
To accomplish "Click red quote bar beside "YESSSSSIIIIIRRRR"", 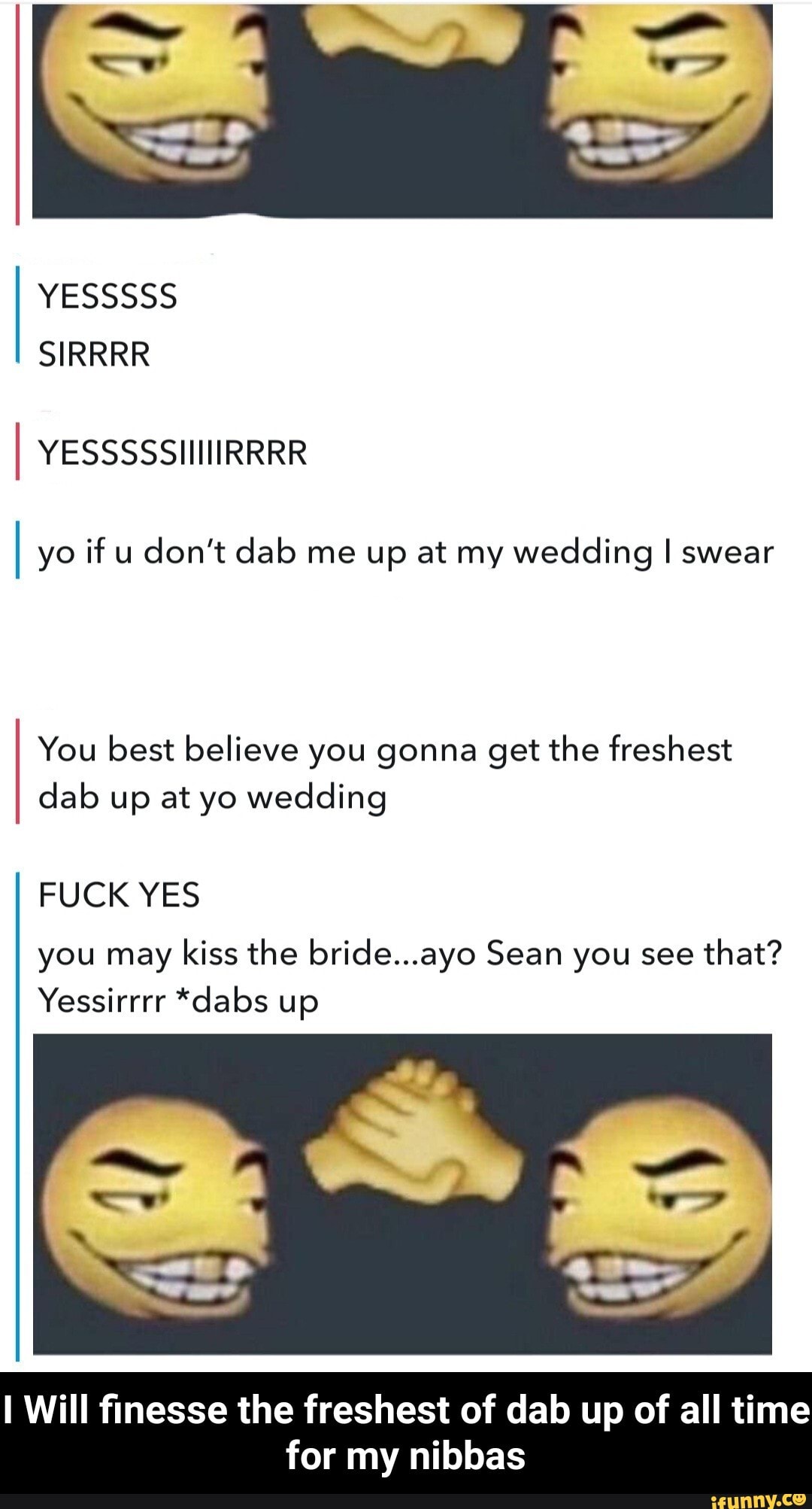I will click(x=17, y=452).
